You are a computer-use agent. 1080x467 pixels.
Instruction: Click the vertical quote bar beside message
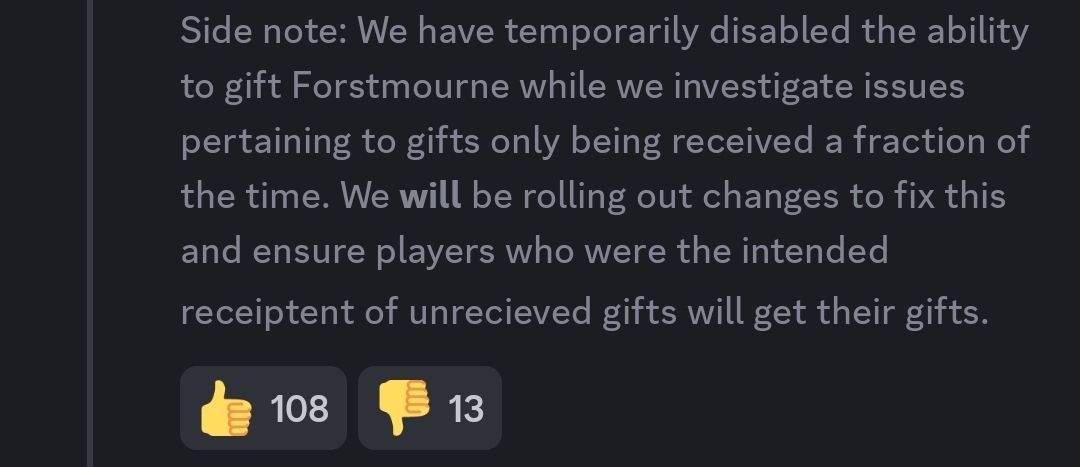pos(90,234)
